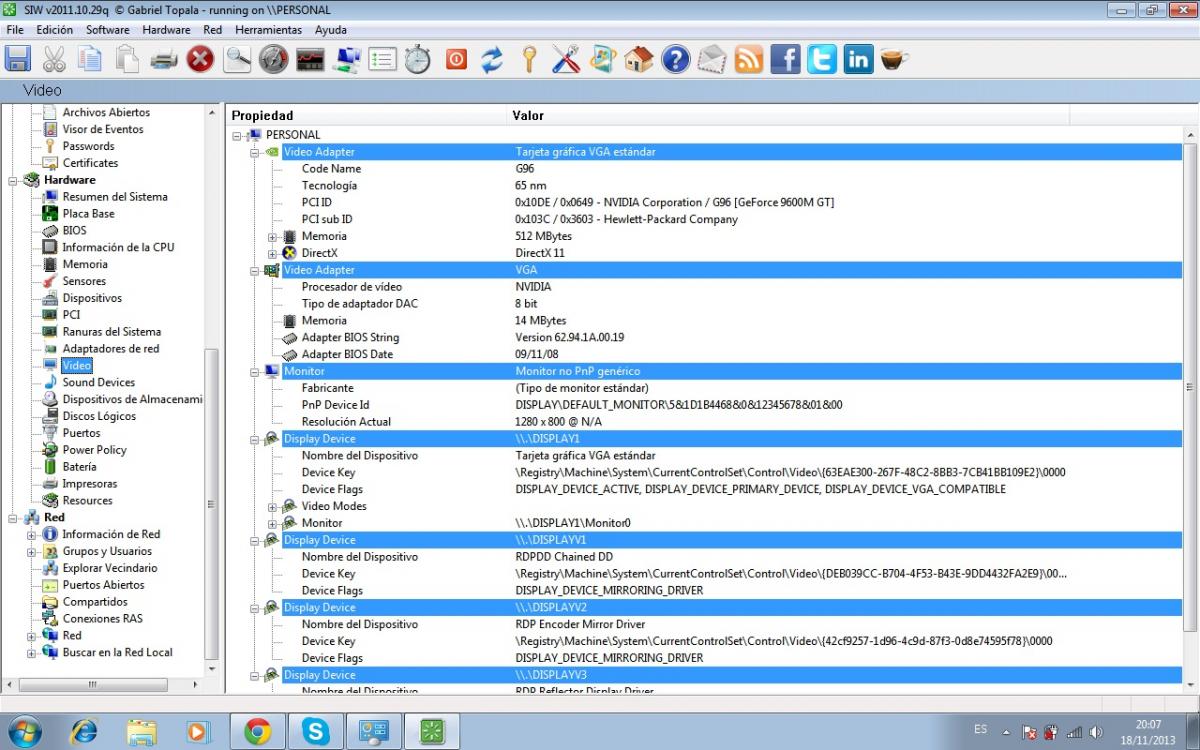Open the Facebook toolbar icon
The width and height of the screenshot is (1200, 750).
click(x=786, y=59)
